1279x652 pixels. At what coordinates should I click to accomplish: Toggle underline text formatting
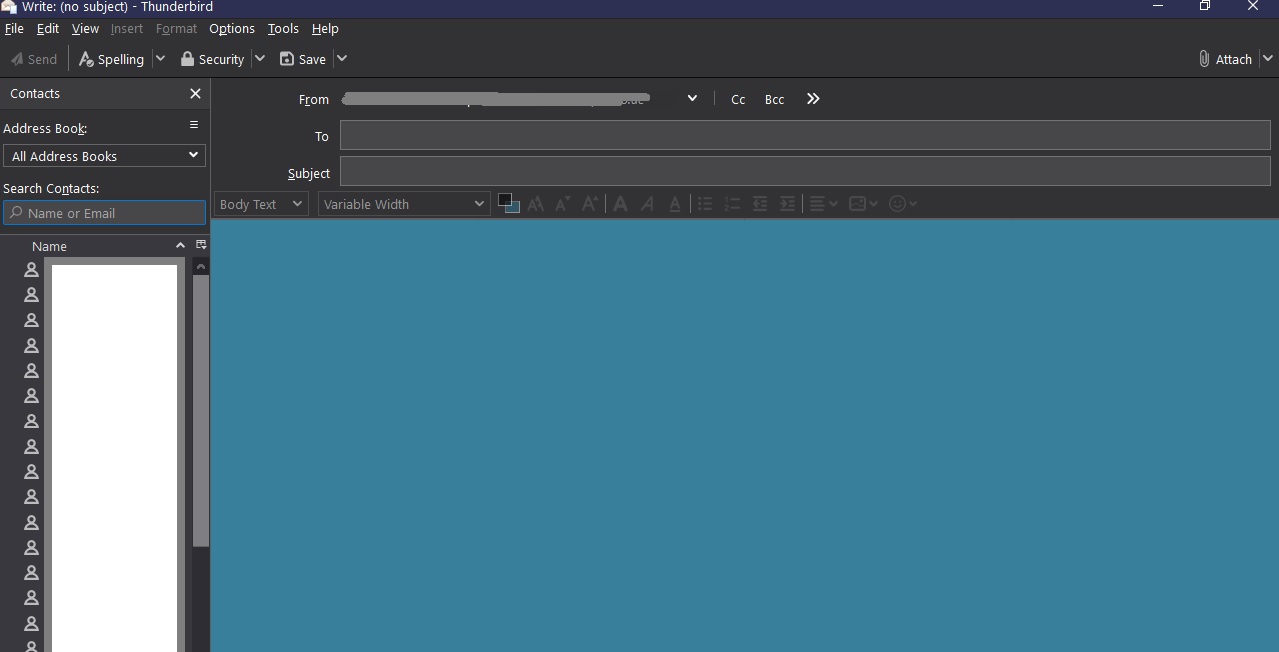675,204
